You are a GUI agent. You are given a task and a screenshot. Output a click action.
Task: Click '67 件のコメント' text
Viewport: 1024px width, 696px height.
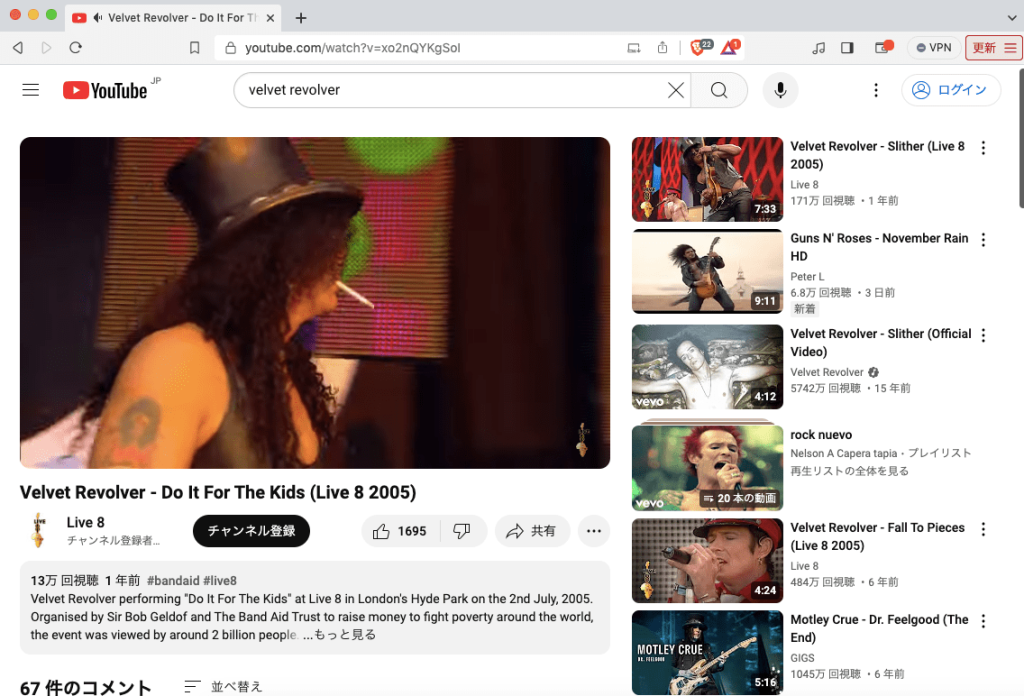pyautogui.click(x=86, y=688)
